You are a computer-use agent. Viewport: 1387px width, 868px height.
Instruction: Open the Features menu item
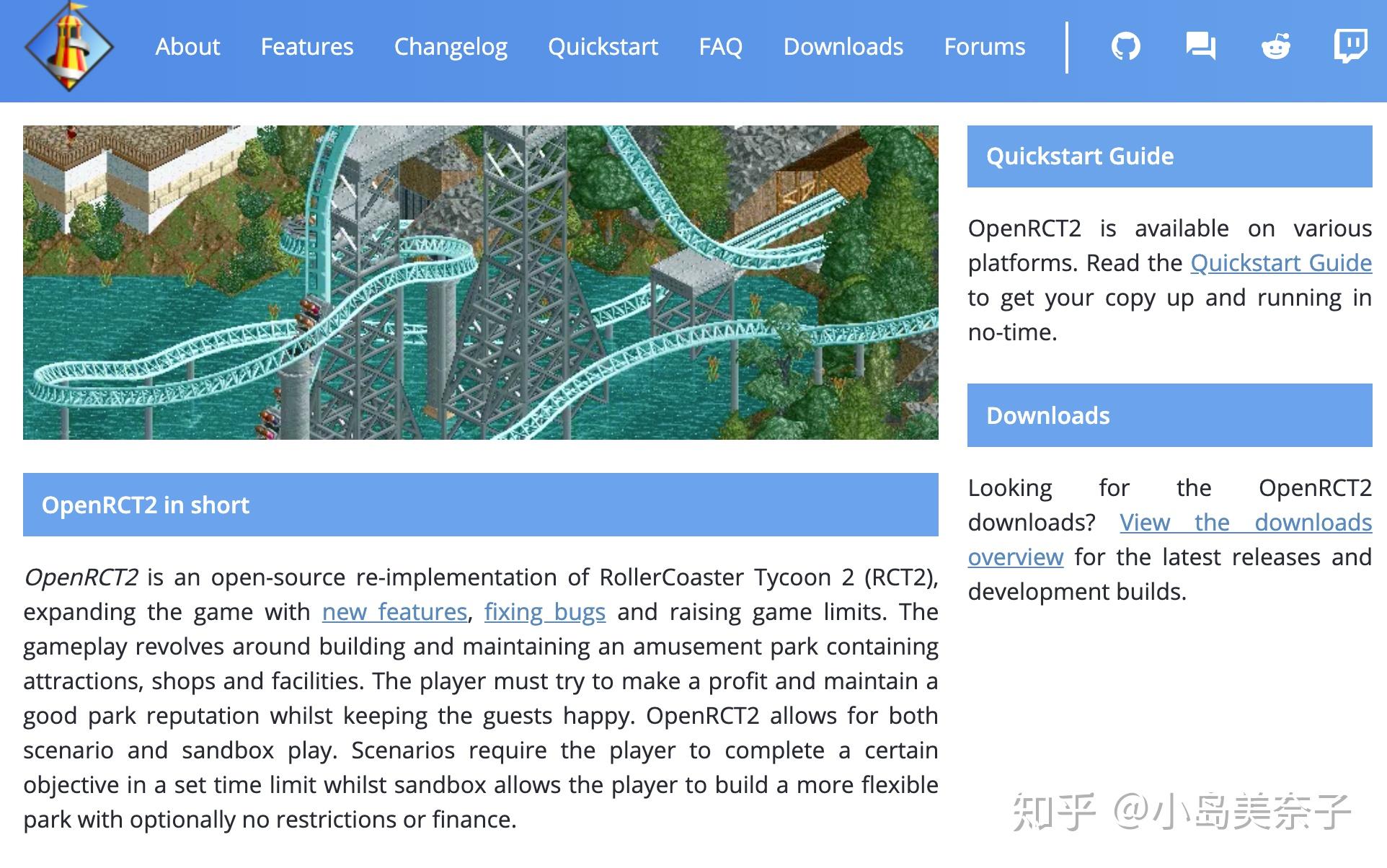point(307,47)
